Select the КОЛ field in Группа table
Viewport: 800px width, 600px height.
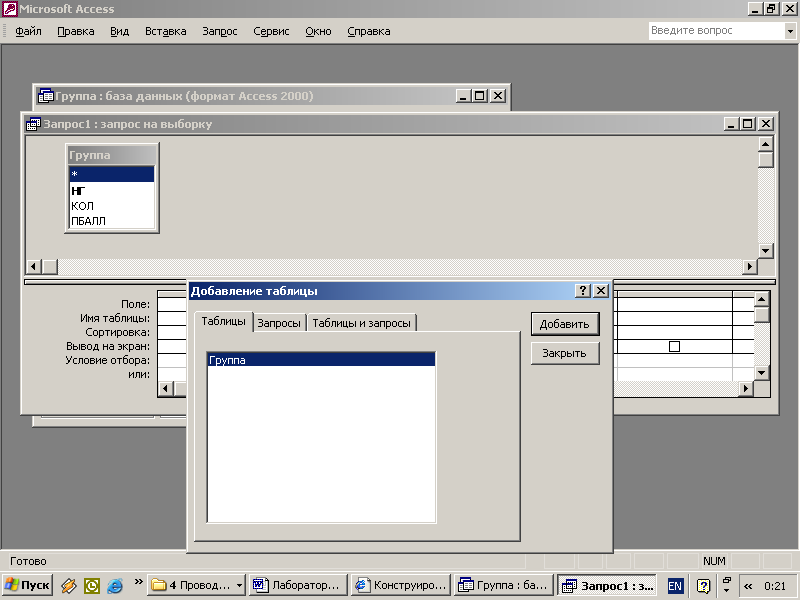point(112,206)
